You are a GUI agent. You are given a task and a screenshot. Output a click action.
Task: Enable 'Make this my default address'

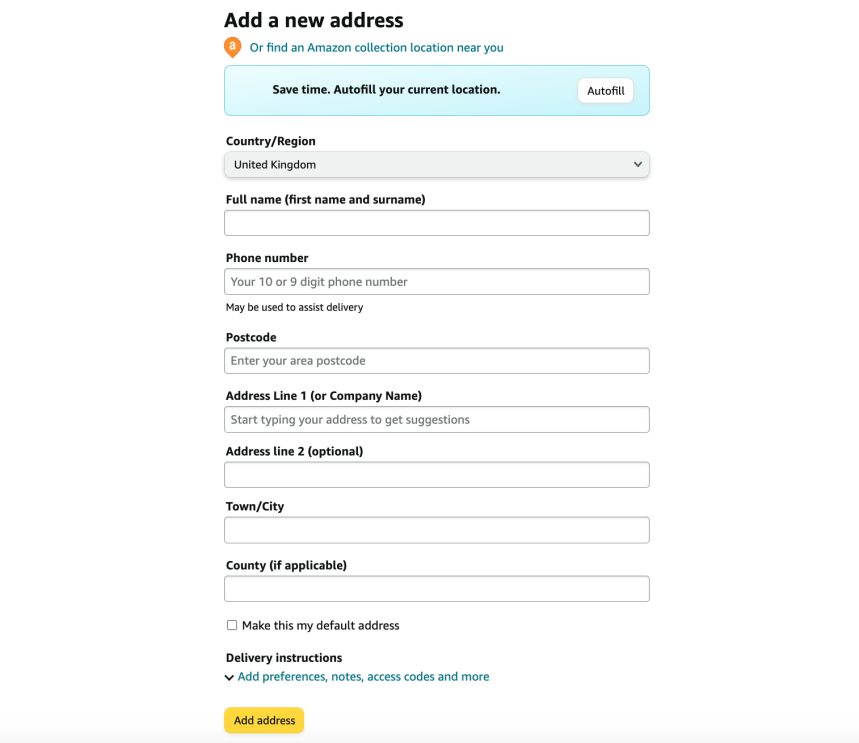pyautogui.click(x=231, y=624)
